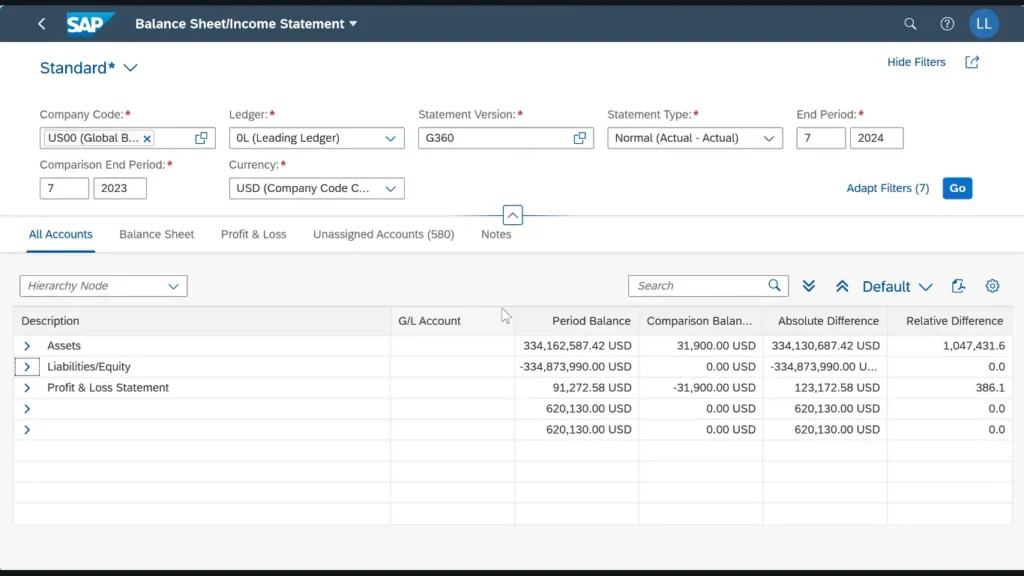Click the export table icon
The height and width of the screenshot is (576, 1024).
pyautogui.click(x=958, y=286)
